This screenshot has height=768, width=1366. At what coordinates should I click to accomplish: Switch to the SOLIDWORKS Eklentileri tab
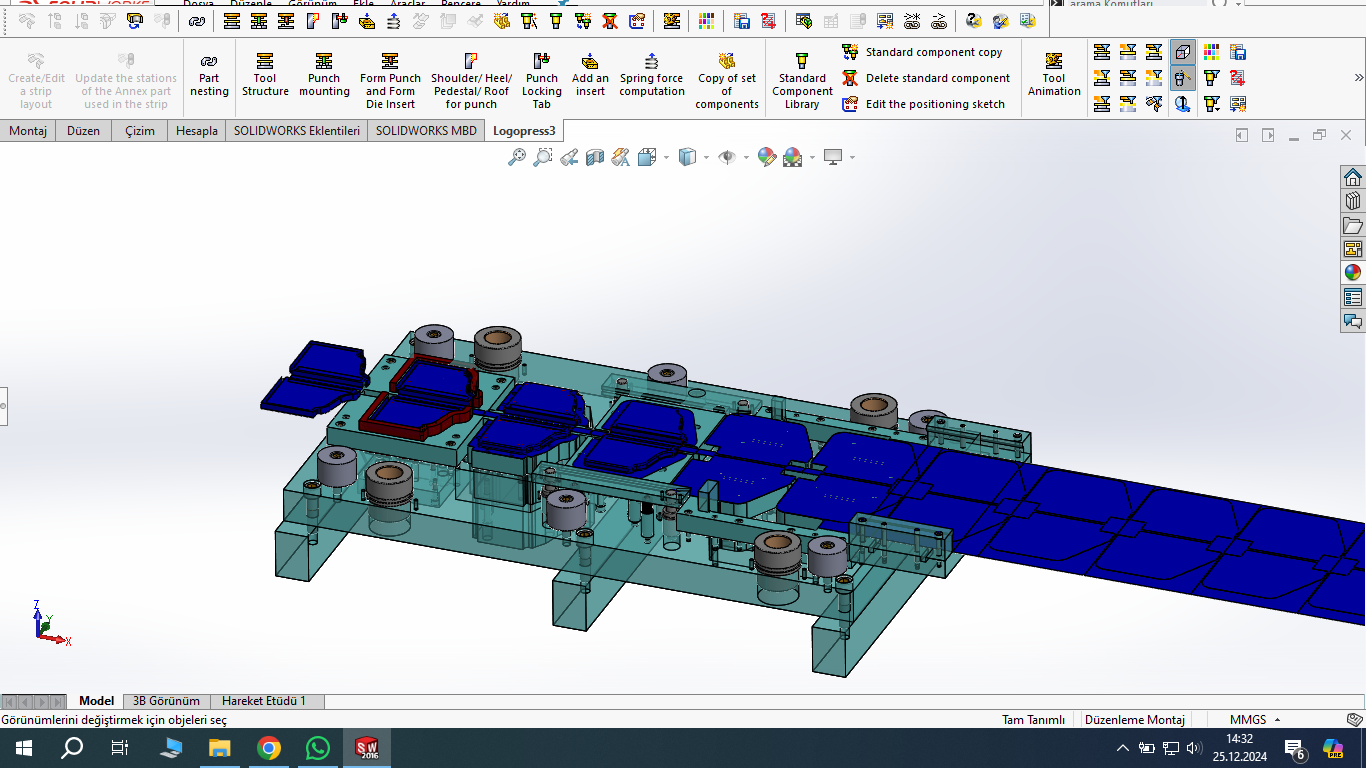[x=296, y=130]
